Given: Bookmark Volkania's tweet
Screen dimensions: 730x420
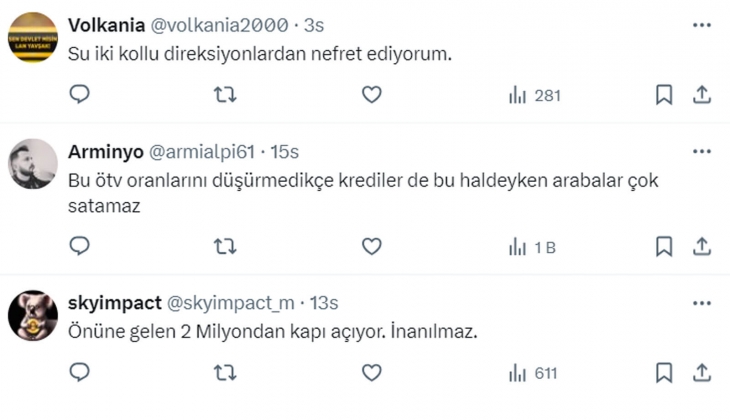Looking at the screenshot, I should tap(663, 95).
